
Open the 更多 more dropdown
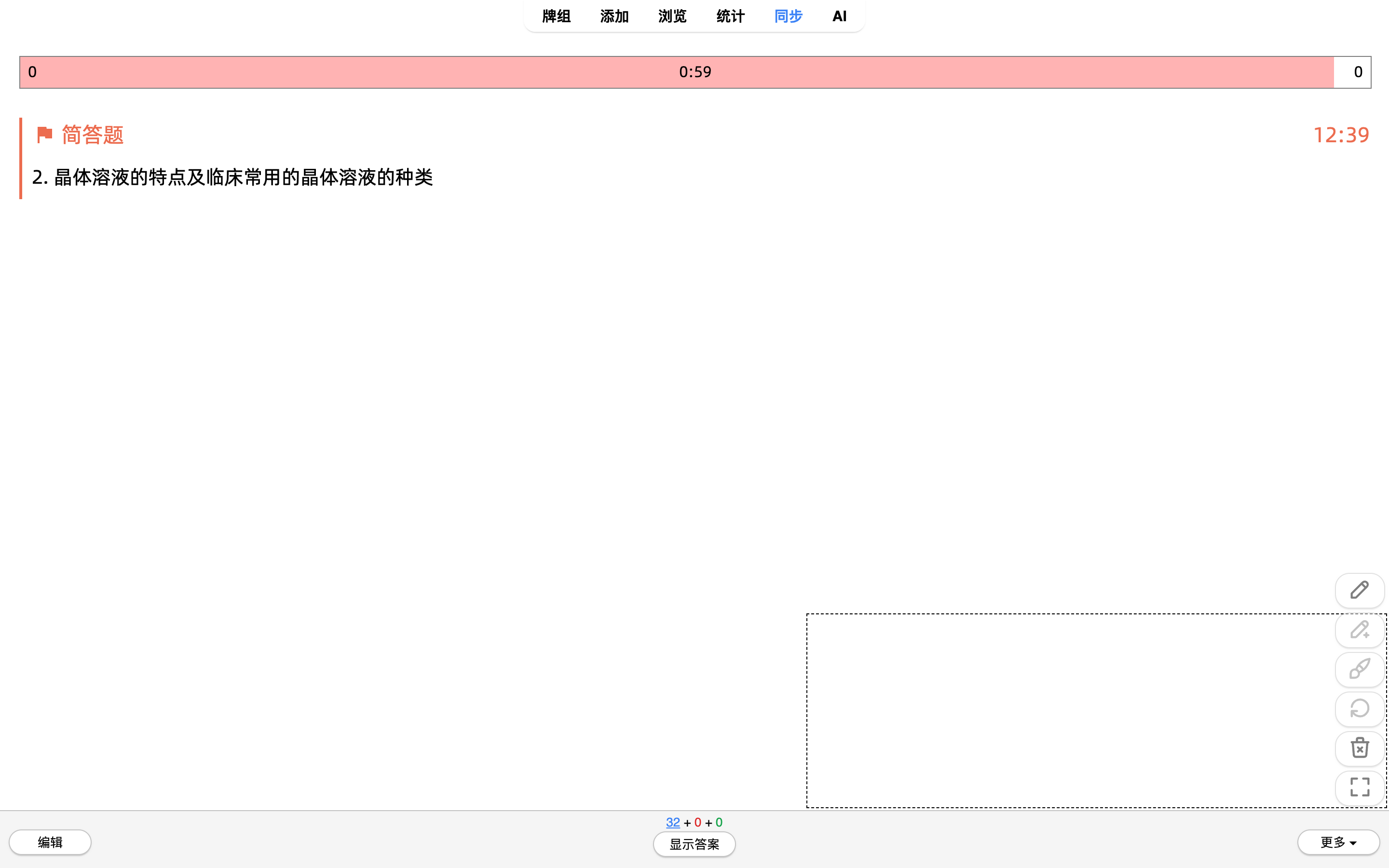coord(1338,842)
